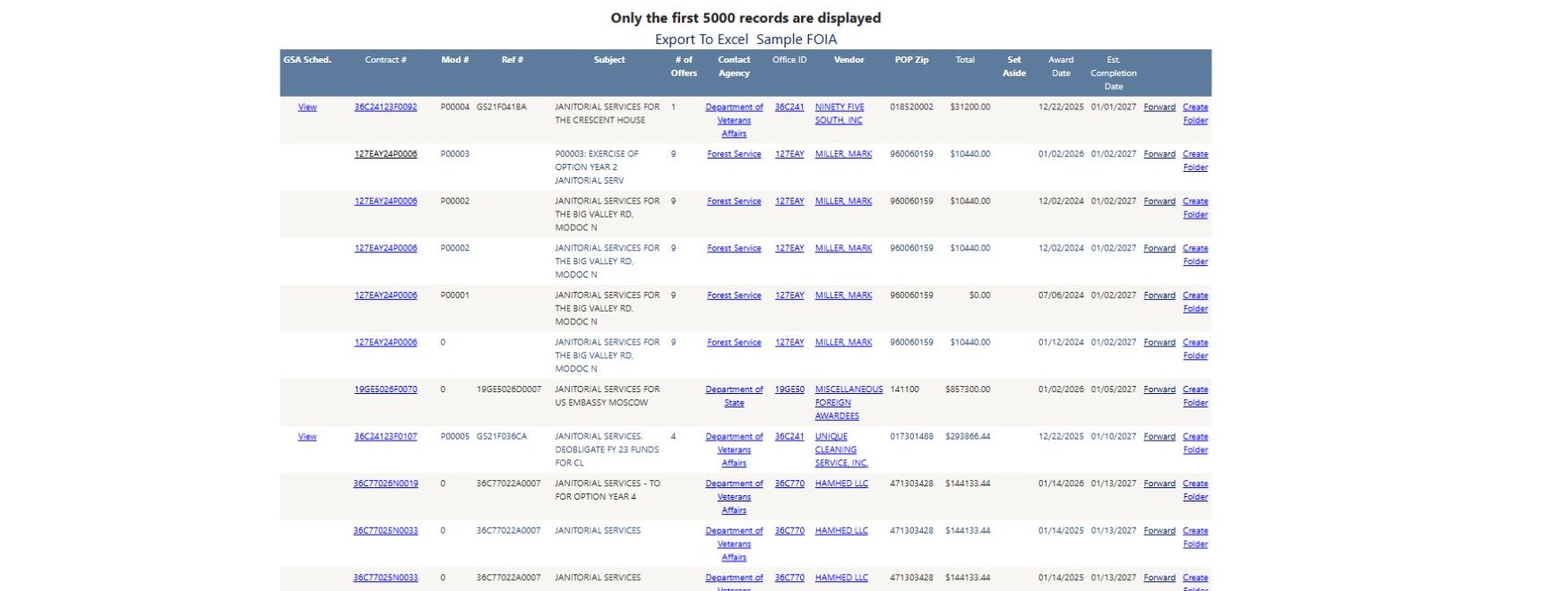
Task: Click the Contract # column header
Action: coord(385,60)
